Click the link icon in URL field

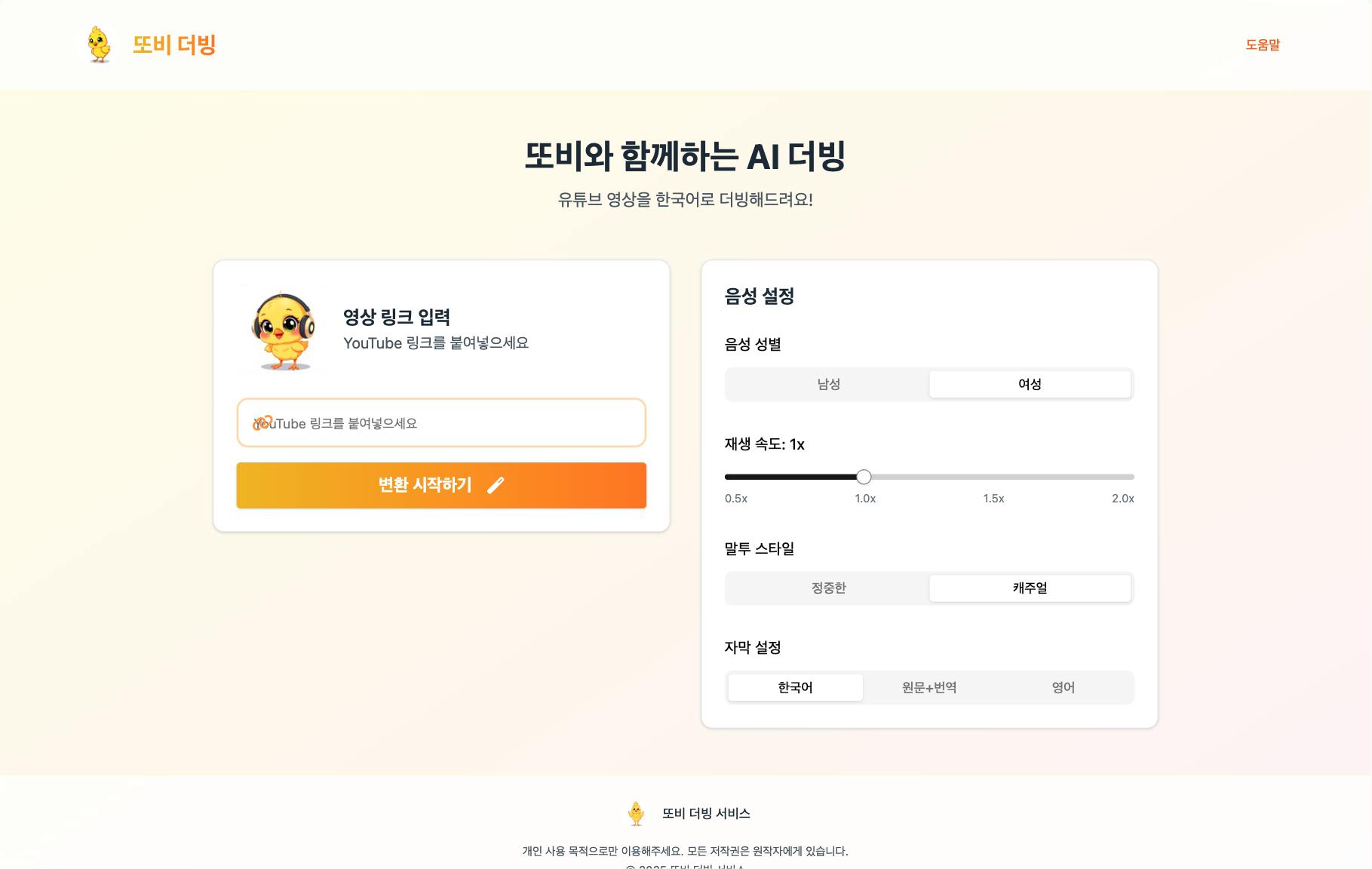point(262,423)
